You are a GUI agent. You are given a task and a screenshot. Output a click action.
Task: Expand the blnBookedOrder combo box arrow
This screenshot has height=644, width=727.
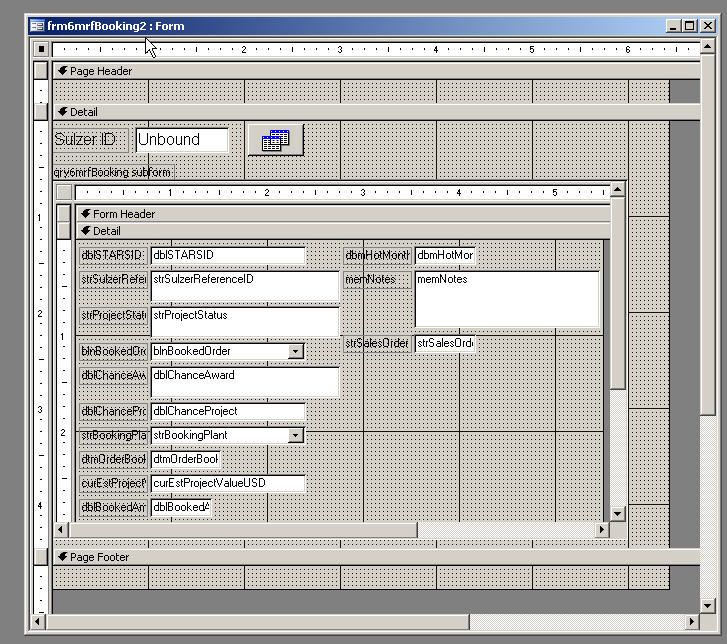click(295, 351)
